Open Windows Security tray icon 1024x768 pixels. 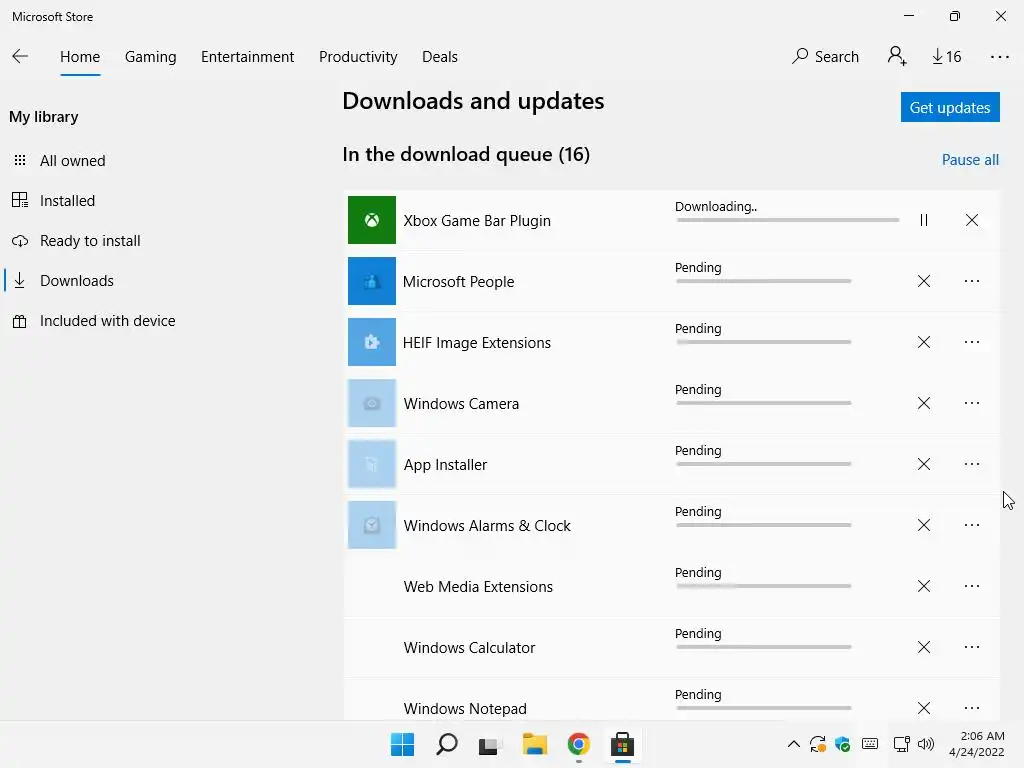click(842, 744)
